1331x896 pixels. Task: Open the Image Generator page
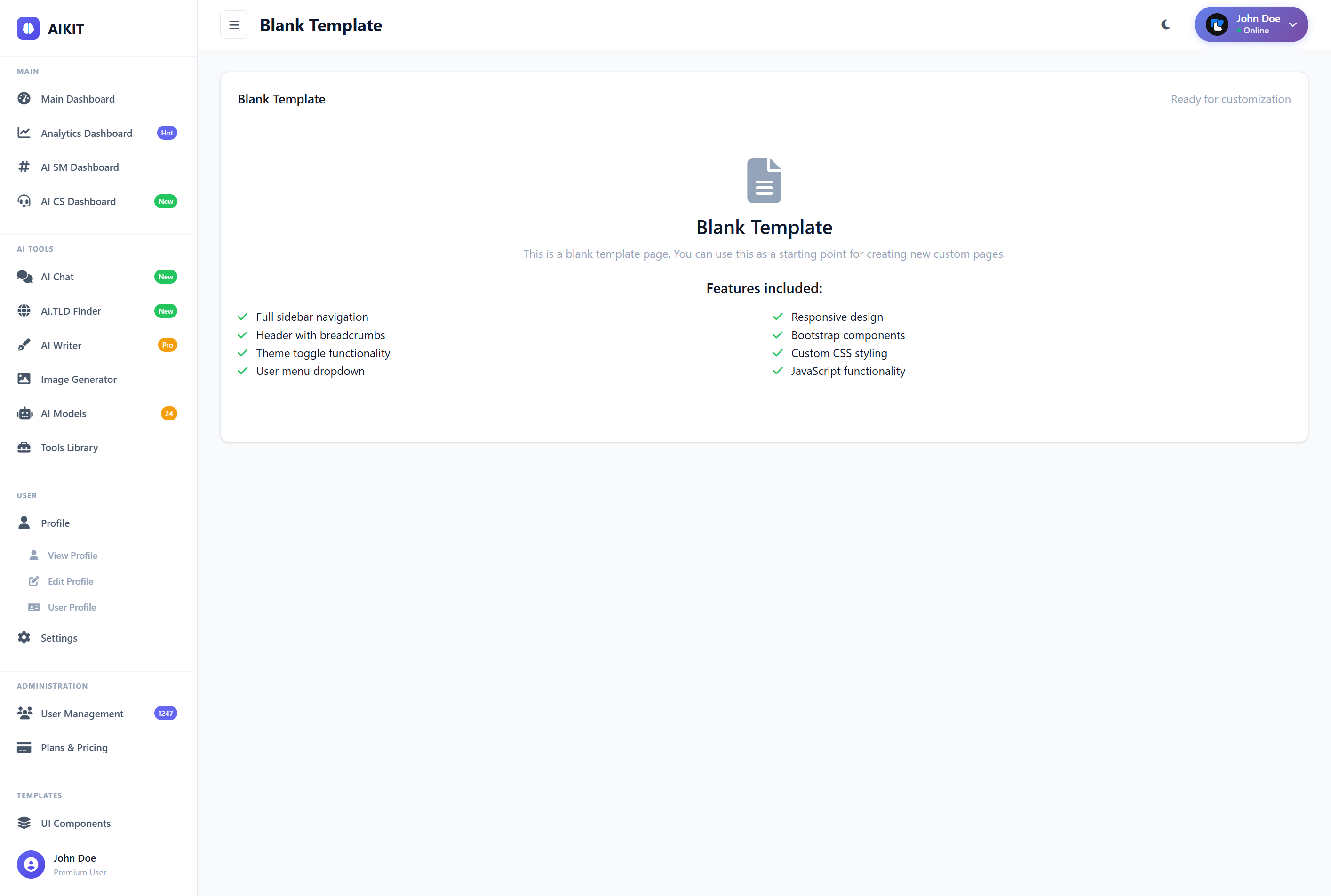(x=78, y=379)
